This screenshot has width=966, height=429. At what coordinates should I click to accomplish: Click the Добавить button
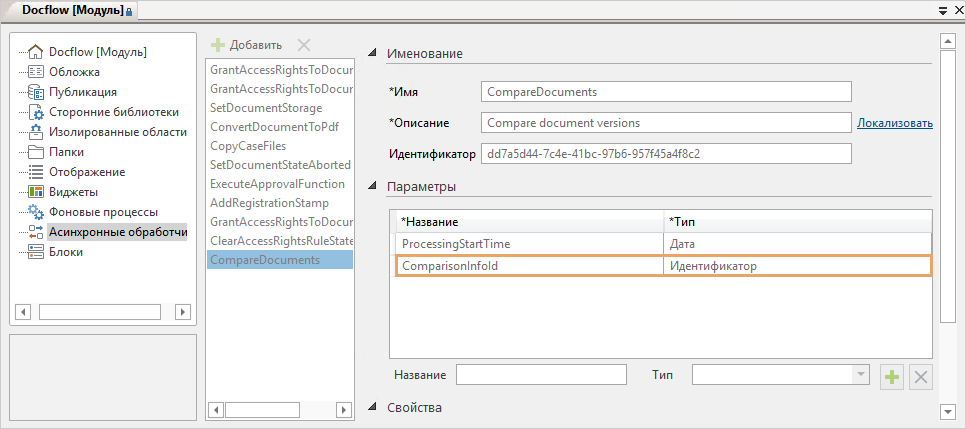click(x=246, y=45)
